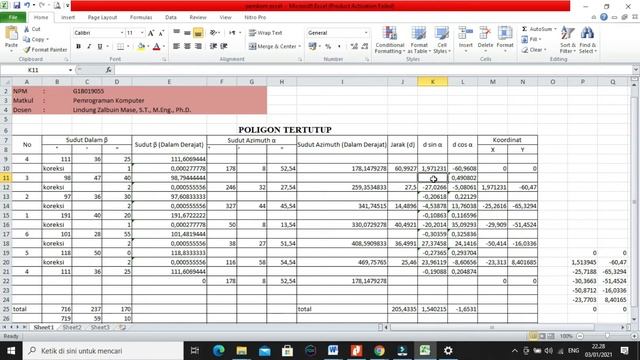Toggle Underline formatting
This screenshot has width=640, height=360.
tap(100, 47)
